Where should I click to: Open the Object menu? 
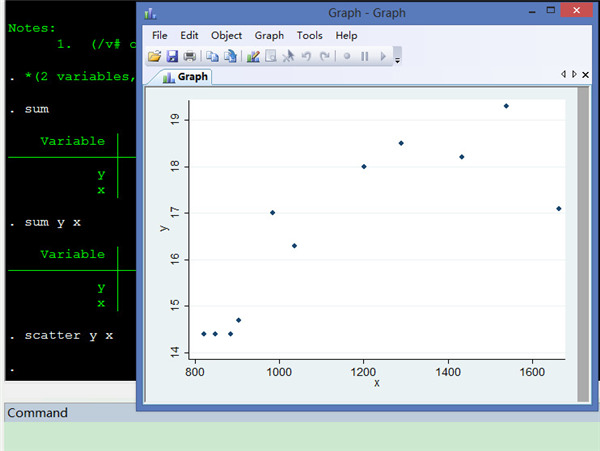tap(226, 35)
